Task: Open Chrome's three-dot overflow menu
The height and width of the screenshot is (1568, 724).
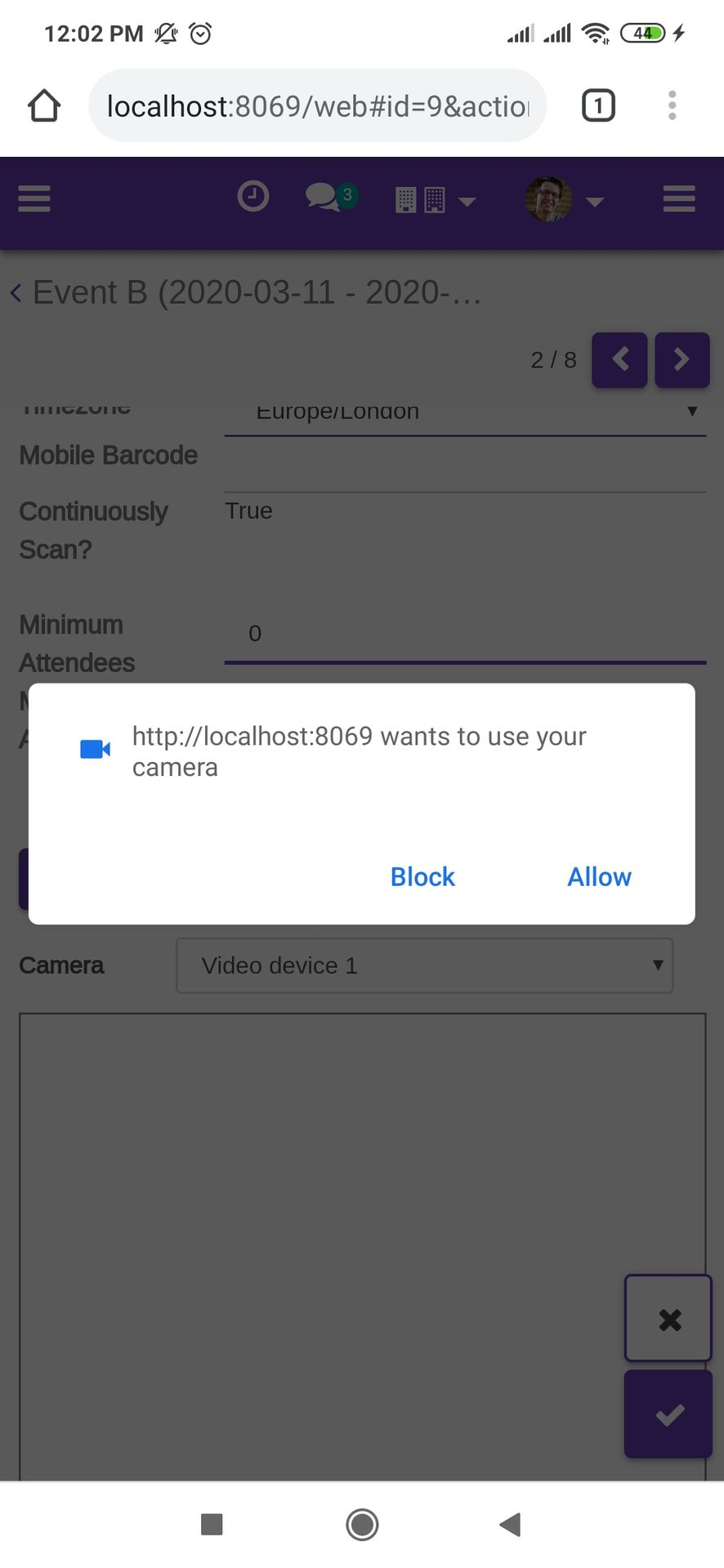Action: [x=672, y=105]
